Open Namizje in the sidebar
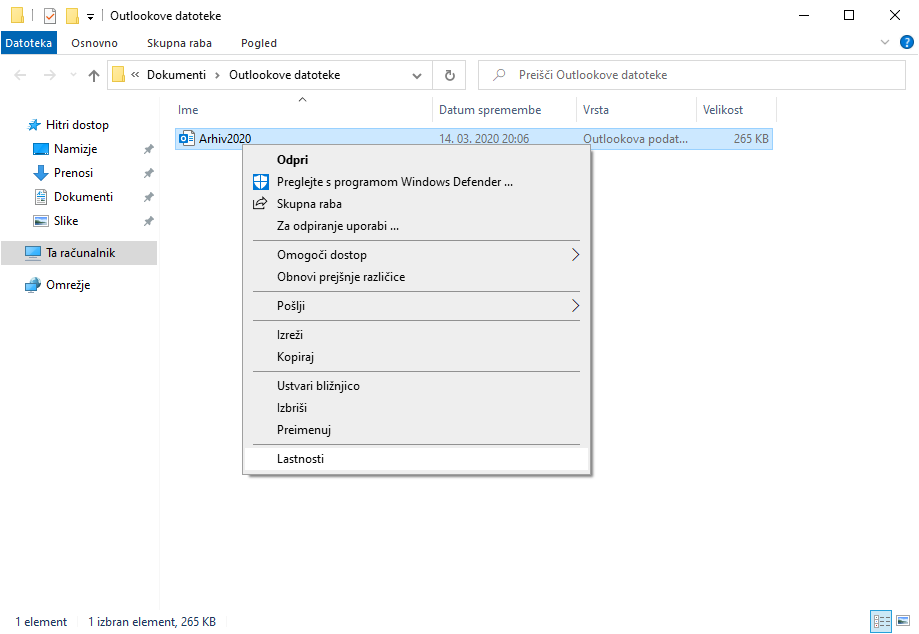Screen dimensions: 919x634 (76, 149)
